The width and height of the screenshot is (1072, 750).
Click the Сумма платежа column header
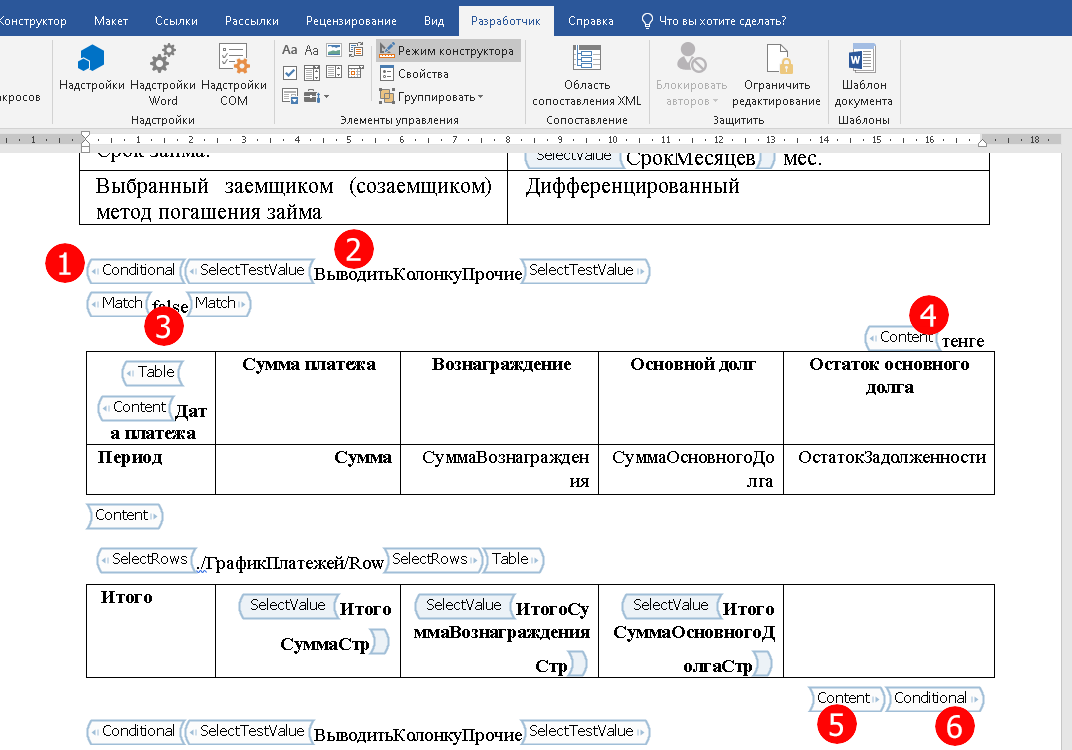pos(309,364)
